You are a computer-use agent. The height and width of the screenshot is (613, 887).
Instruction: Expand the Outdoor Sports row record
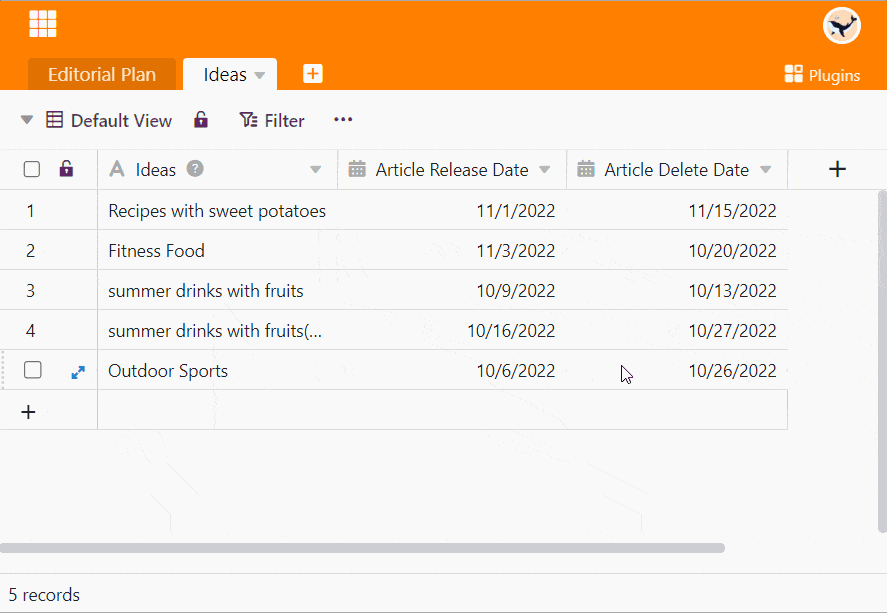pos(78,371)
